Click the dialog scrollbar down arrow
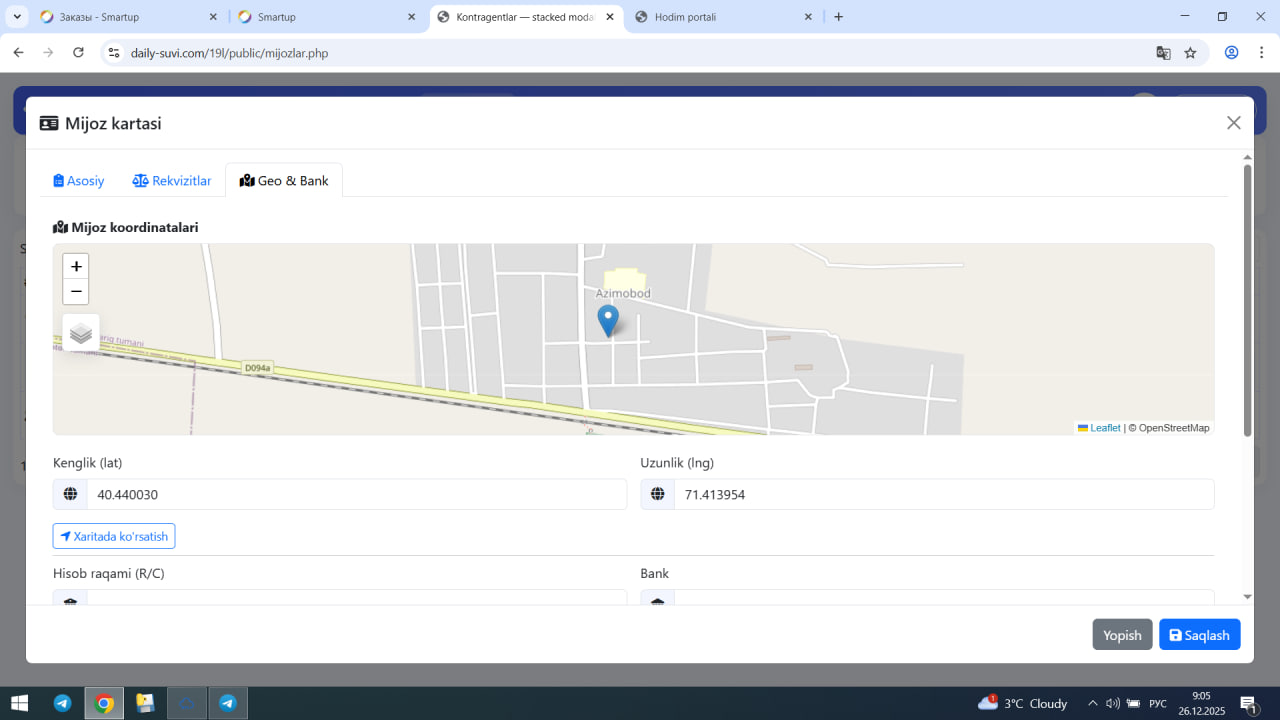The image size is (1280, 720). tap(1247, 597)
